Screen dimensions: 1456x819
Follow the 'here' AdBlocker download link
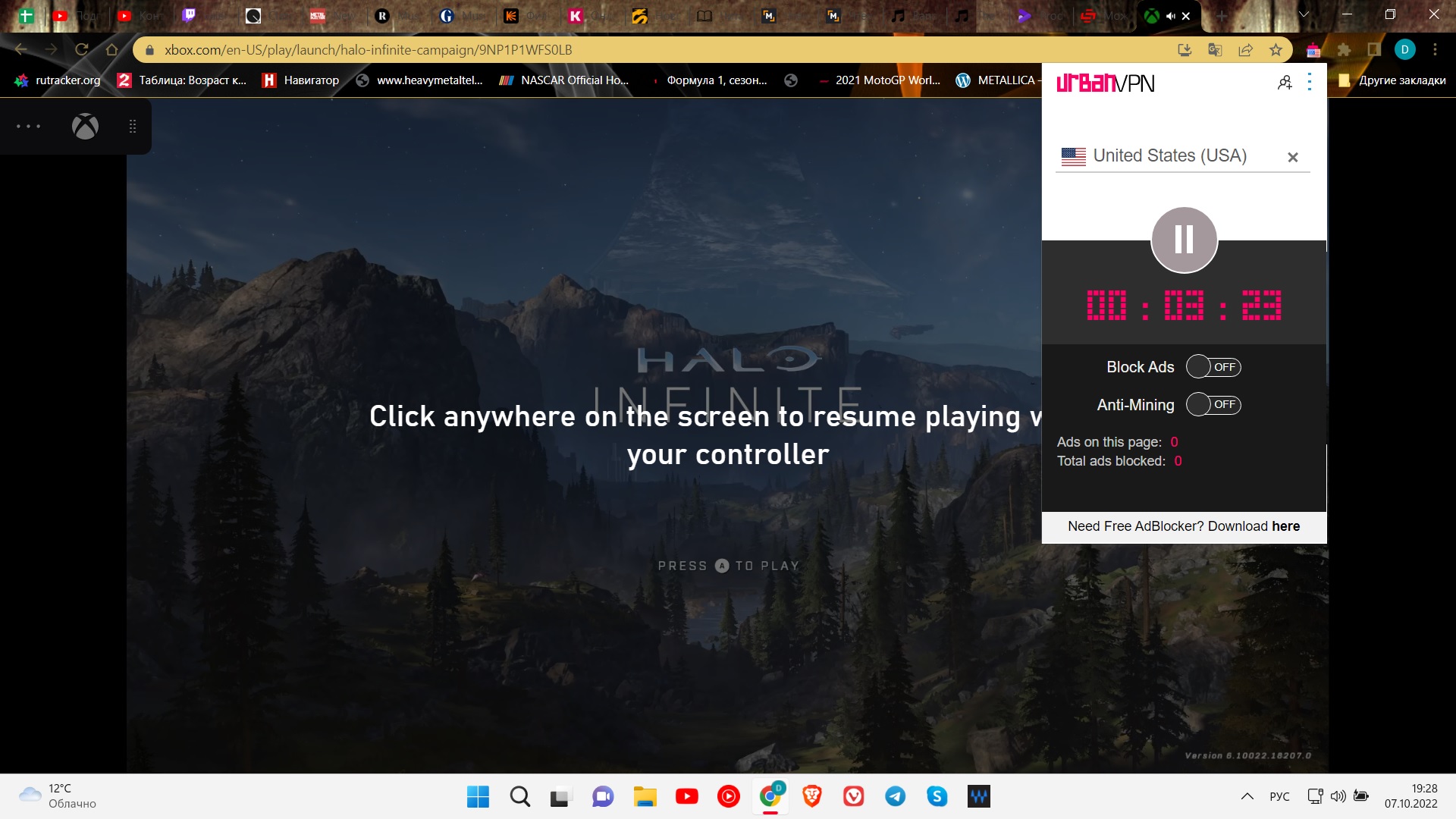pos(1285,526)
